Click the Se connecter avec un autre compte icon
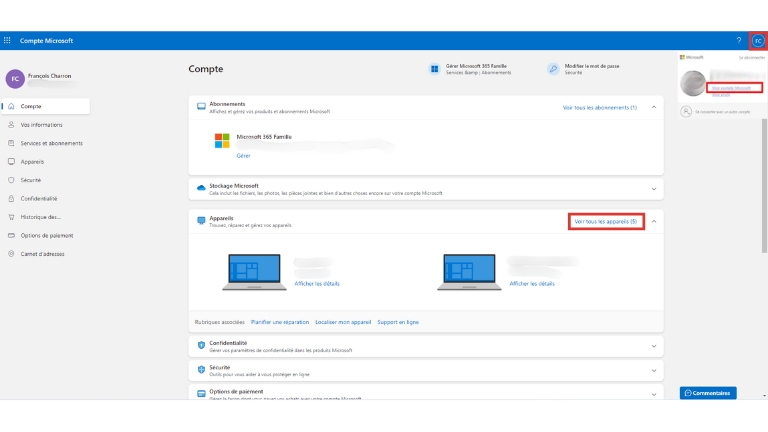Image resolution: width=768 pixels, height=432 pixels. pos(686,112)
